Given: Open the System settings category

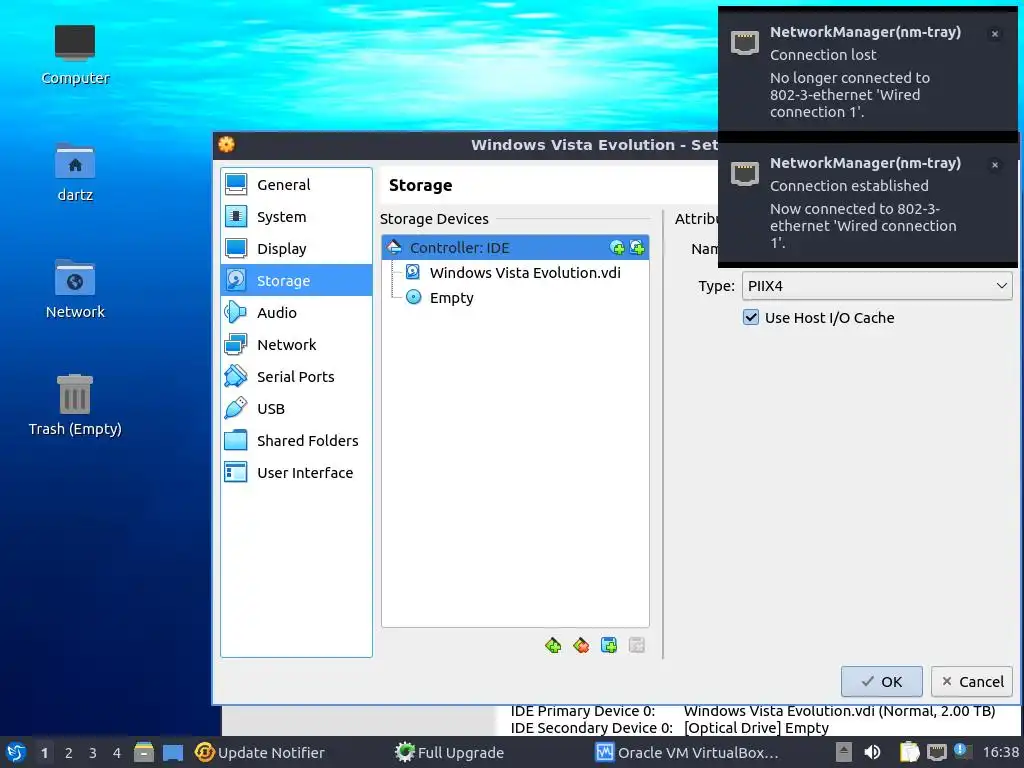Looking at the screenshot, I should pos(296,217).
